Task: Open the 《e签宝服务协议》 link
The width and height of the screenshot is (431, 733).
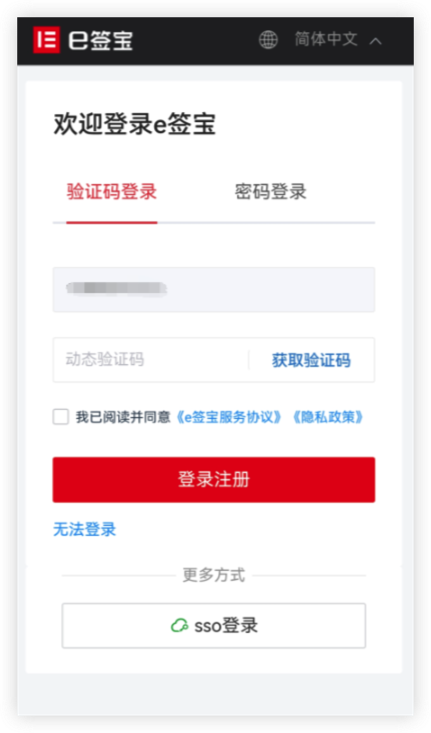Action: (229, 417)
